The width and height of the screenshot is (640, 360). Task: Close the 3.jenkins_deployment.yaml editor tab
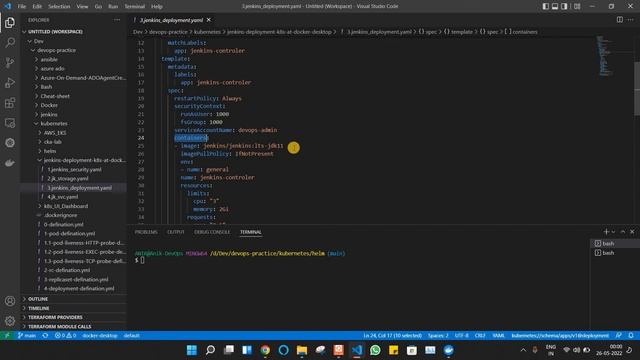(209, 20)
